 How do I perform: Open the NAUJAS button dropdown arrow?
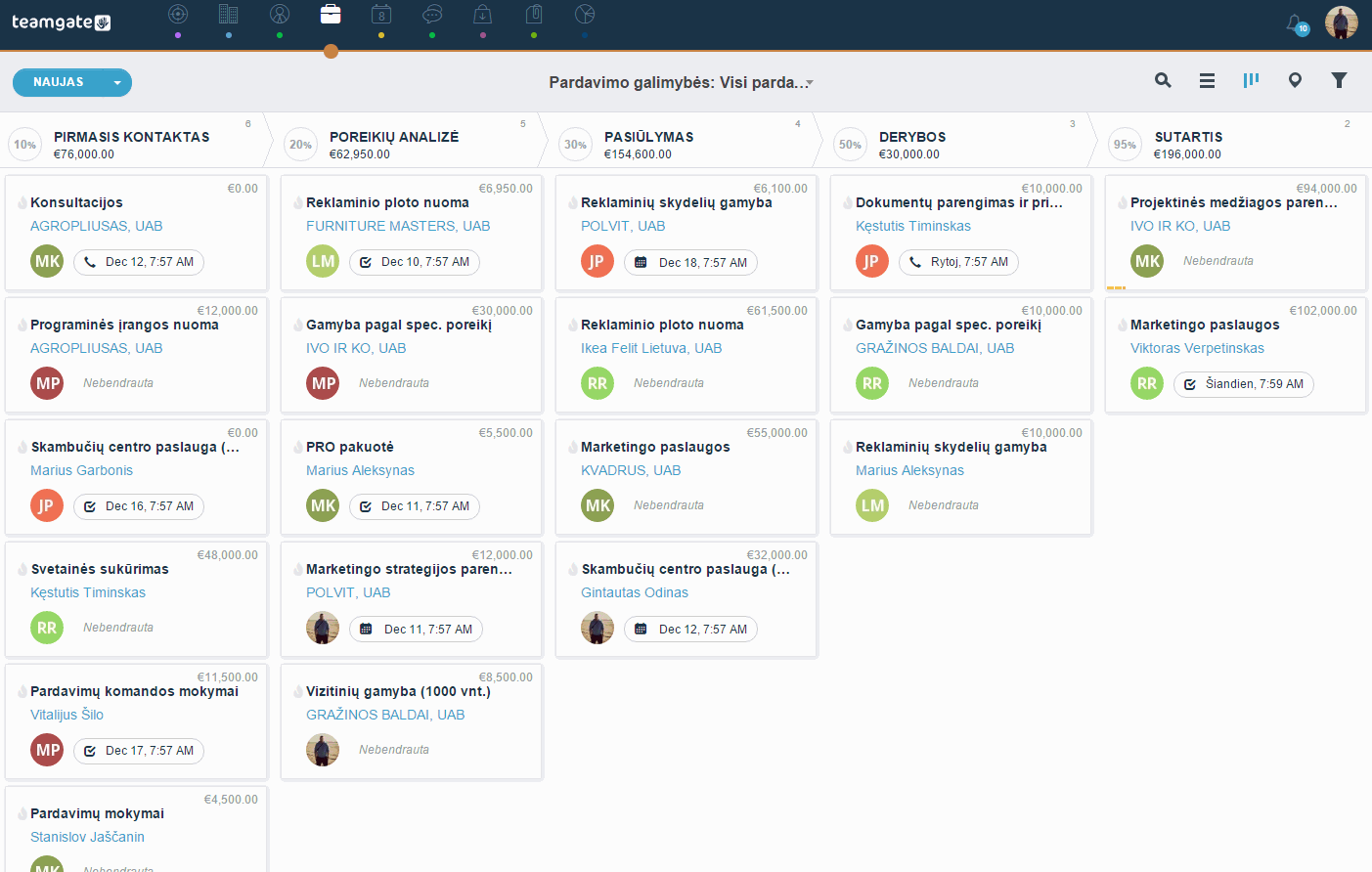(117, 83)
